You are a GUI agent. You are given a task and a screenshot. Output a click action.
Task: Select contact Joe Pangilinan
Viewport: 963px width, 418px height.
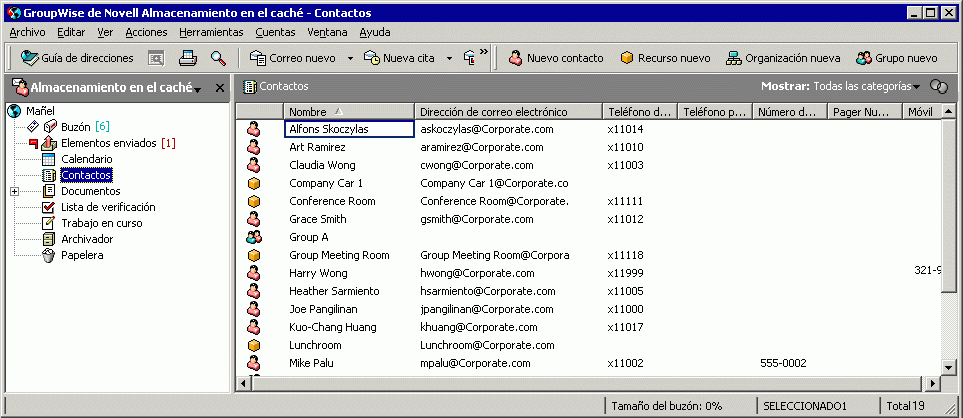pyautogui.click(x=323, y=309)
